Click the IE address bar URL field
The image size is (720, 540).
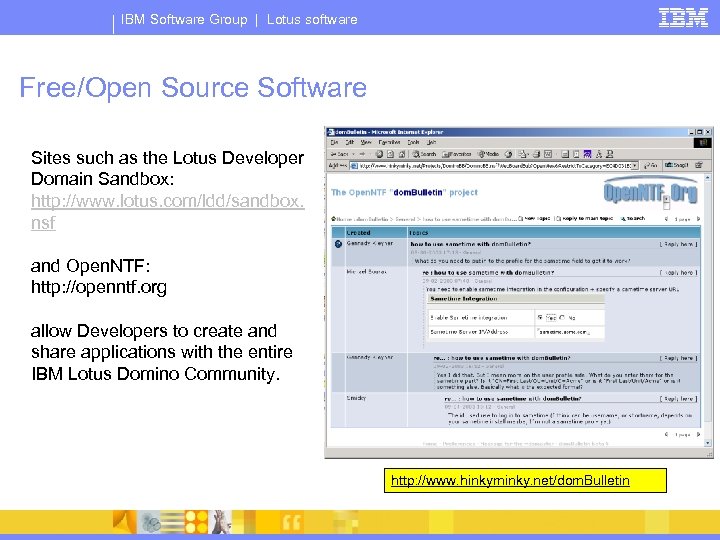(x=494, y=165)
